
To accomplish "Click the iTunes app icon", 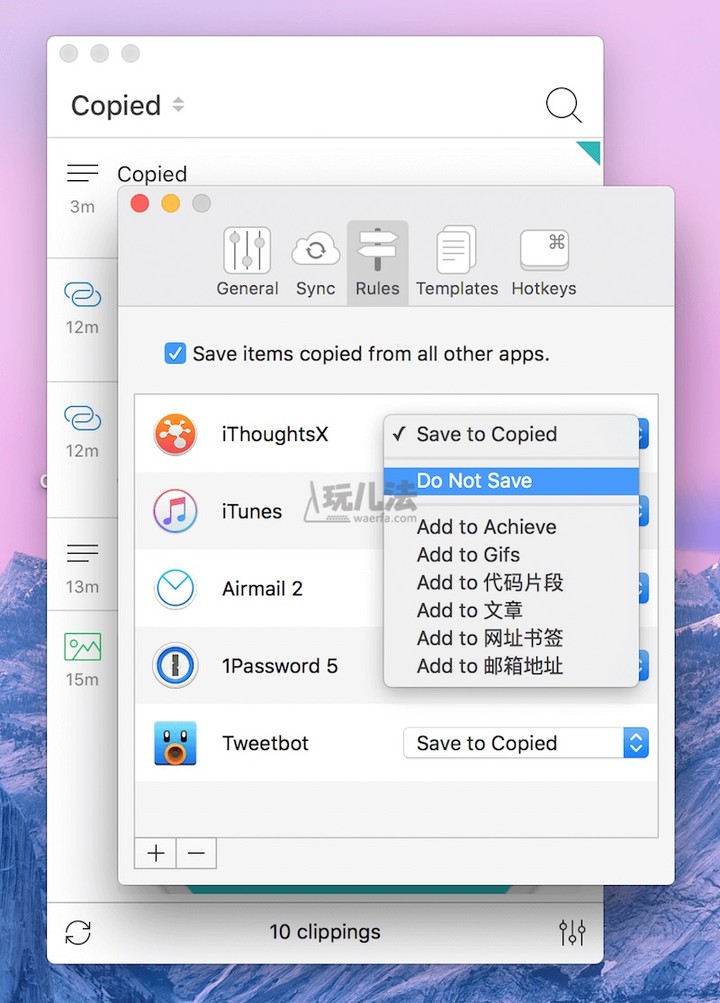I will click(x=175, y=511).
